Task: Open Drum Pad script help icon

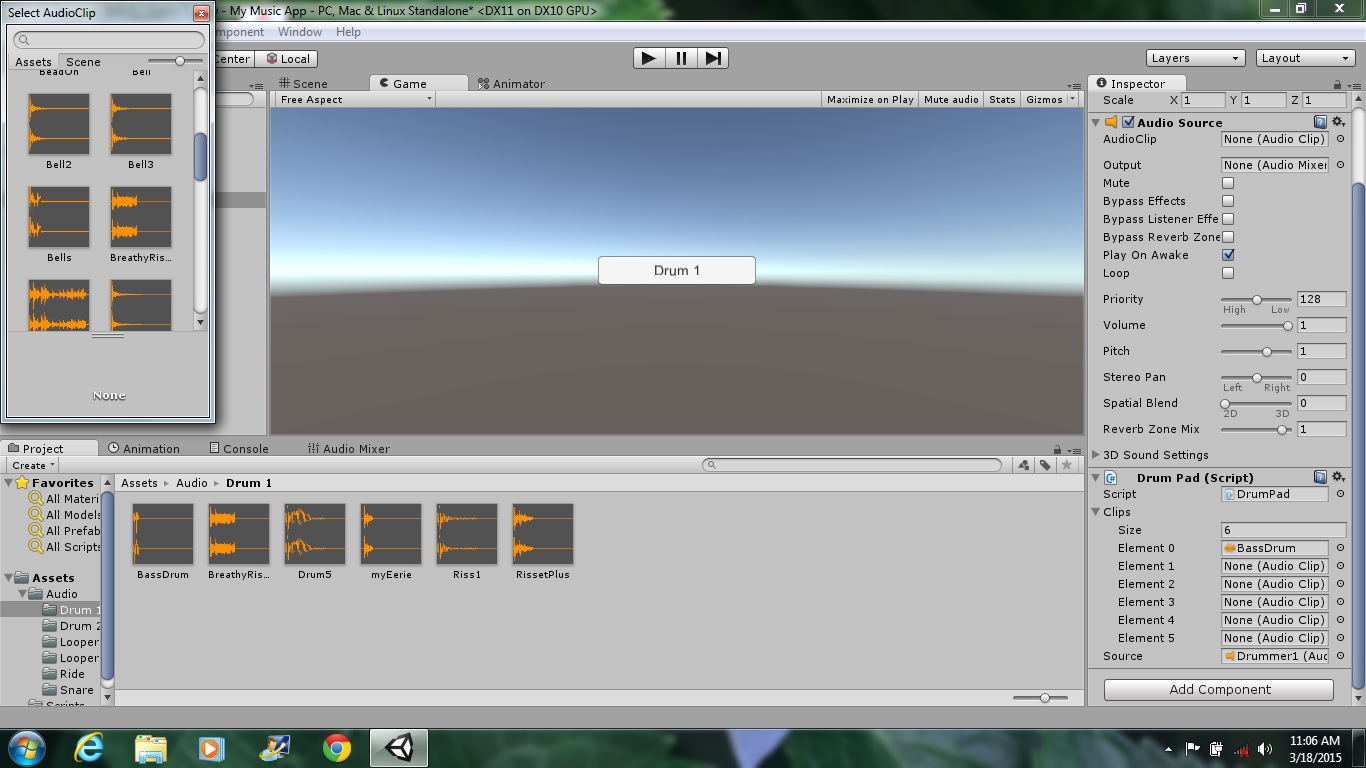Action: [x=1320, y=477]
